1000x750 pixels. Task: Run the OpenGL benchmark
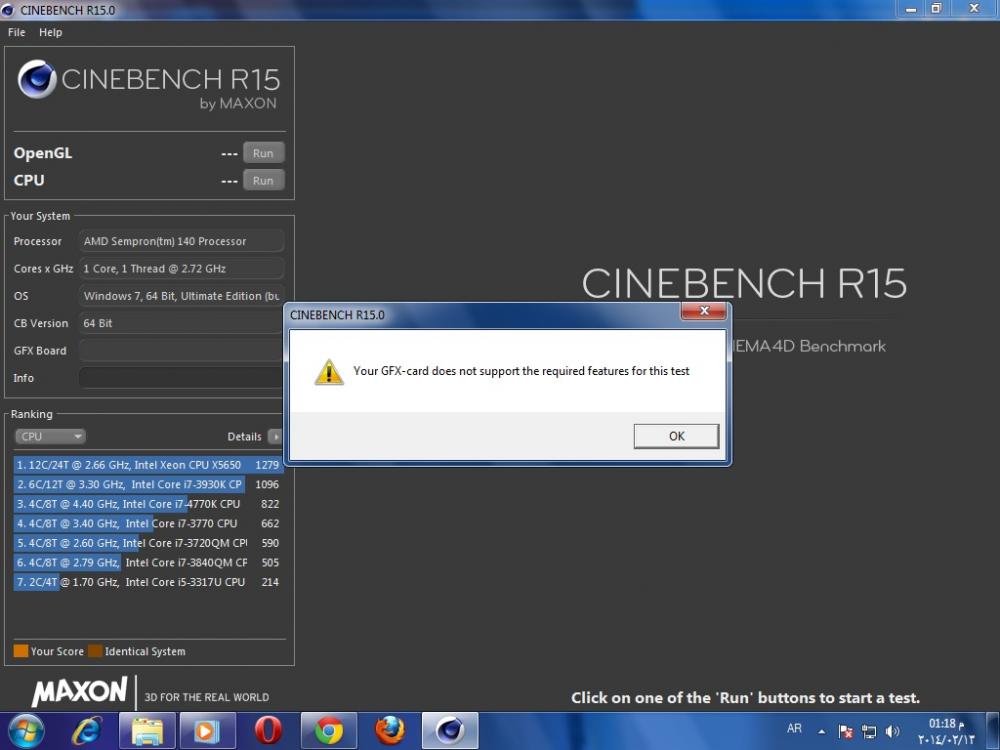coord(263,153)
